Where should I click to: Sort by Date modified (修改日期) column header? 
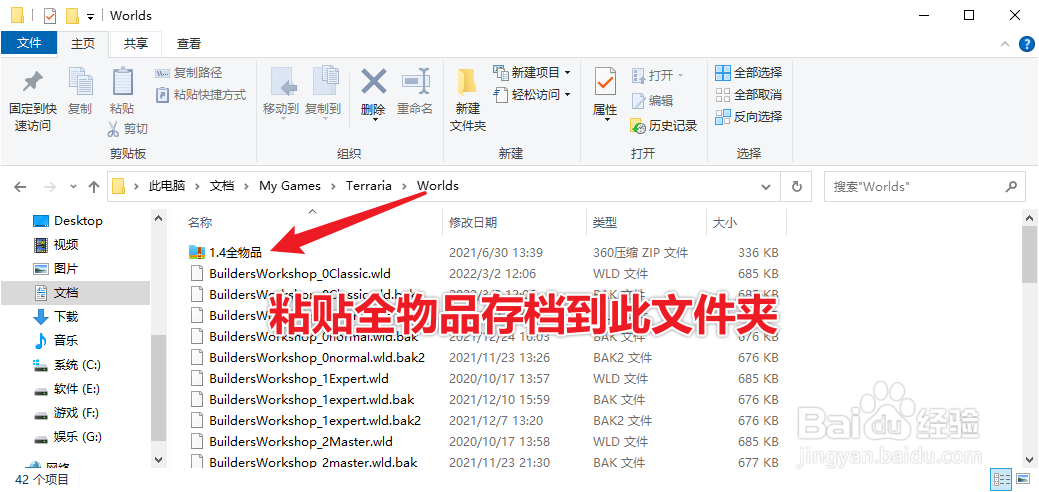(x=473, y=223)
